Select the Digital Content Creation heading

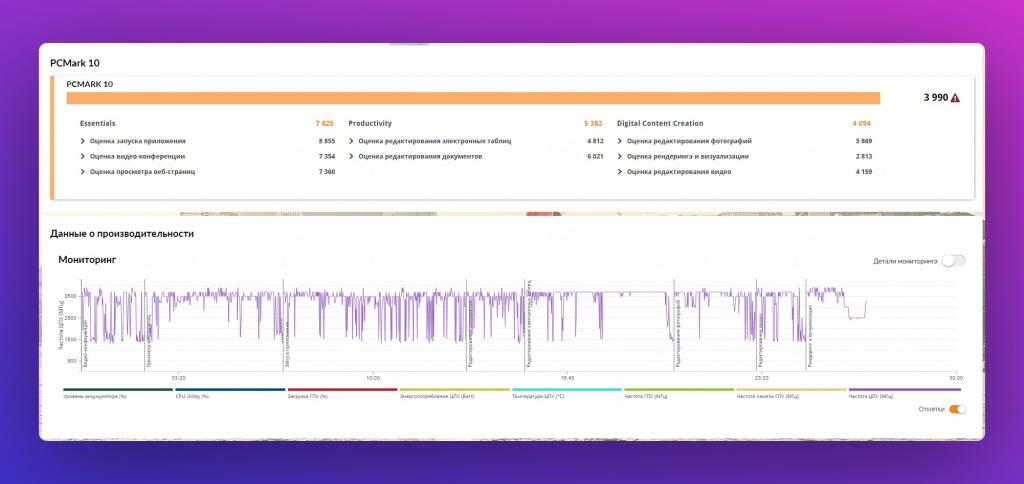[x=660, y=123]
